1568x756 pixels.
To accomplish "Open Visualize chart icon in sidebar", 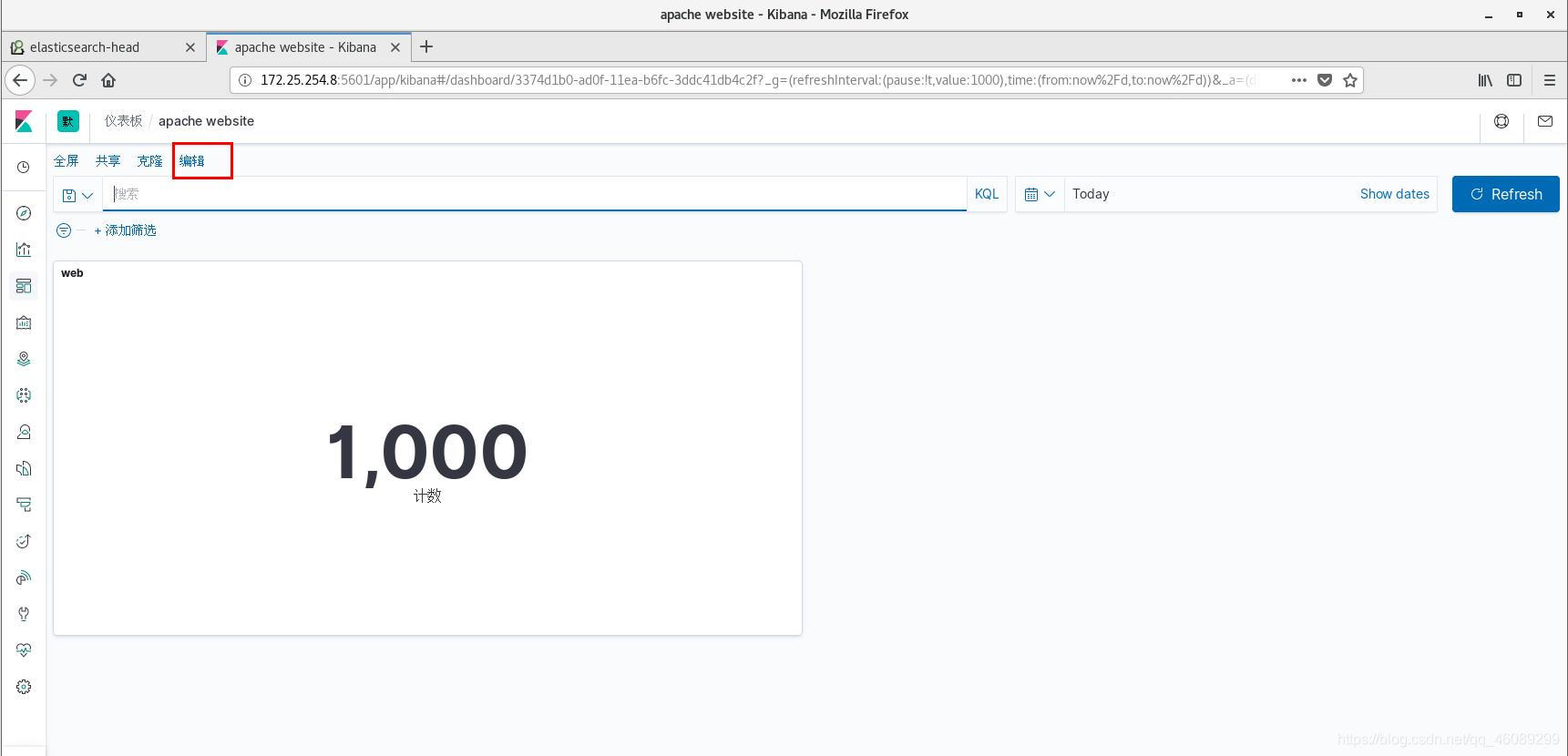I will (24, 250).
